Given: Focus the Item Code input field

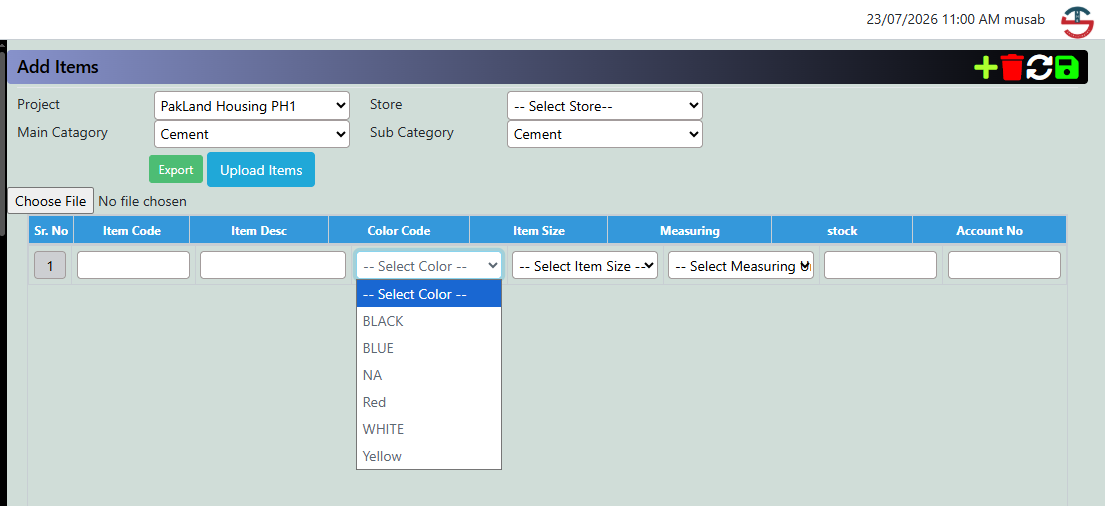Looking at the screenshot, I should [133, 265].
